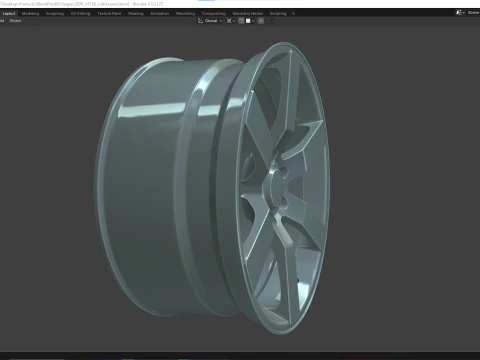This screenshot has width=480, height=360.
Task: Click the Scene name field
Action: 474,13
